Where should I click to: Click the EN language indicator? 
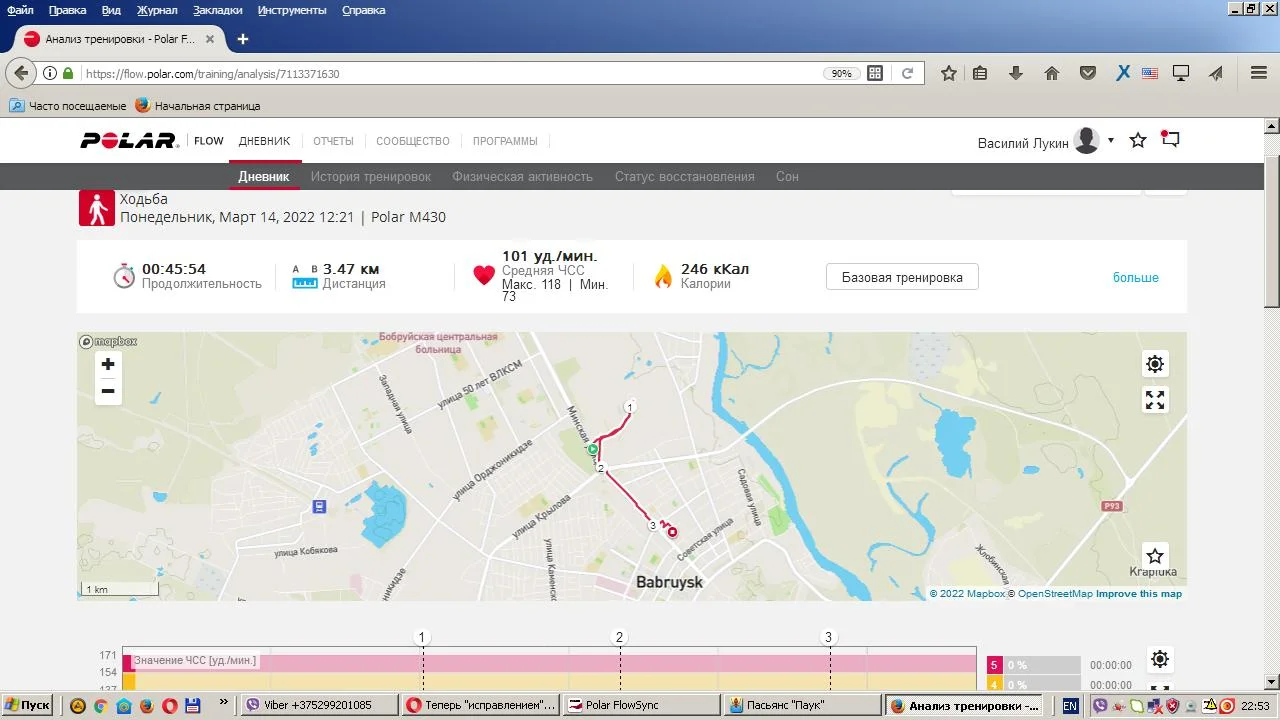(1070, 706)
